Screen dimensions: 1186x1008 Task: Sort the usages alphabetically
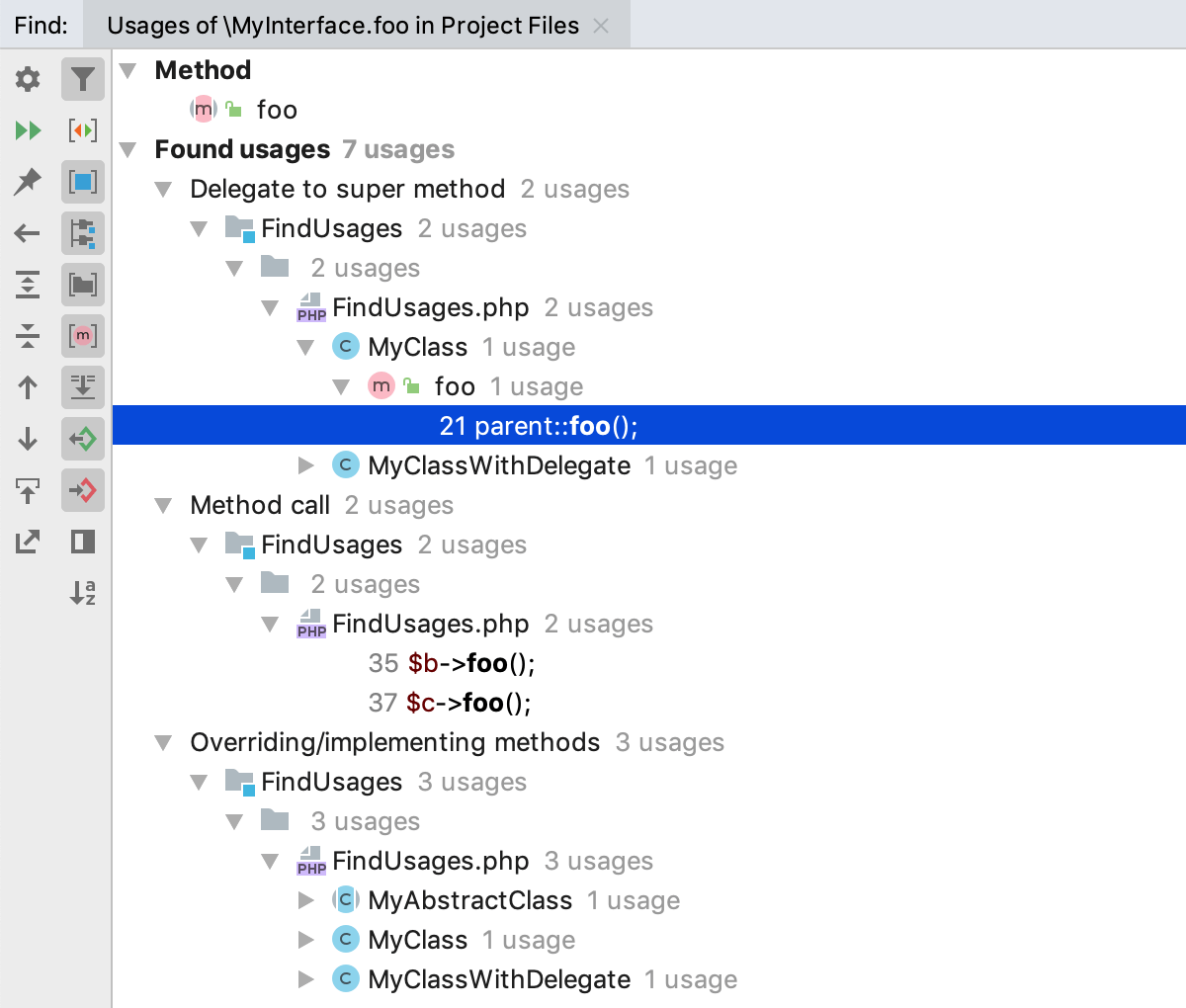point(82,594)
